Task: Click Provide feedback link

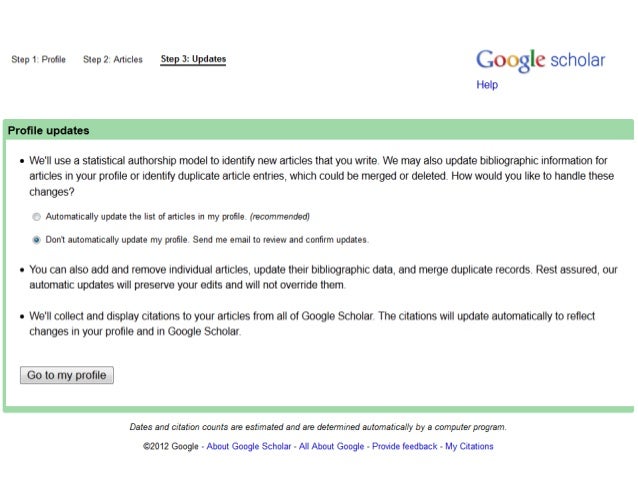Action: (404, 446)
